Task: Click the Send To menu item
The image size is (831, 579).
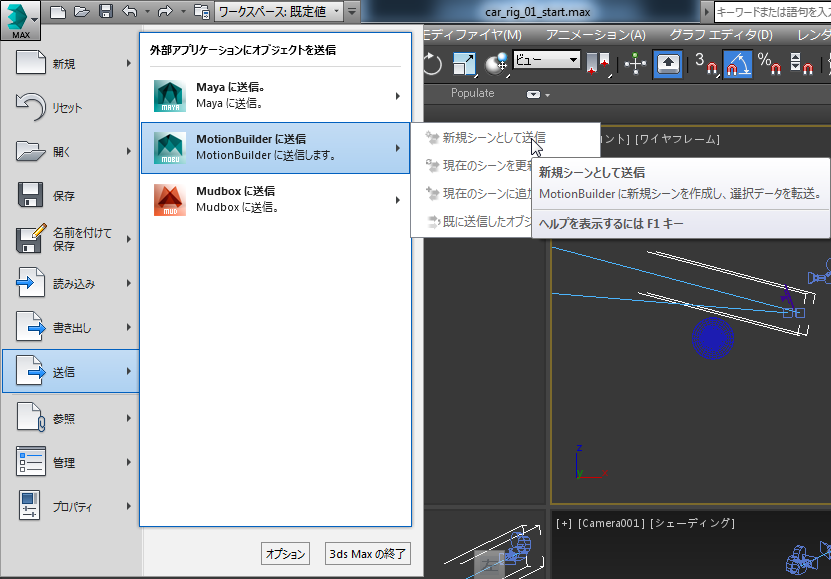Action: click(x=70, y=371)
